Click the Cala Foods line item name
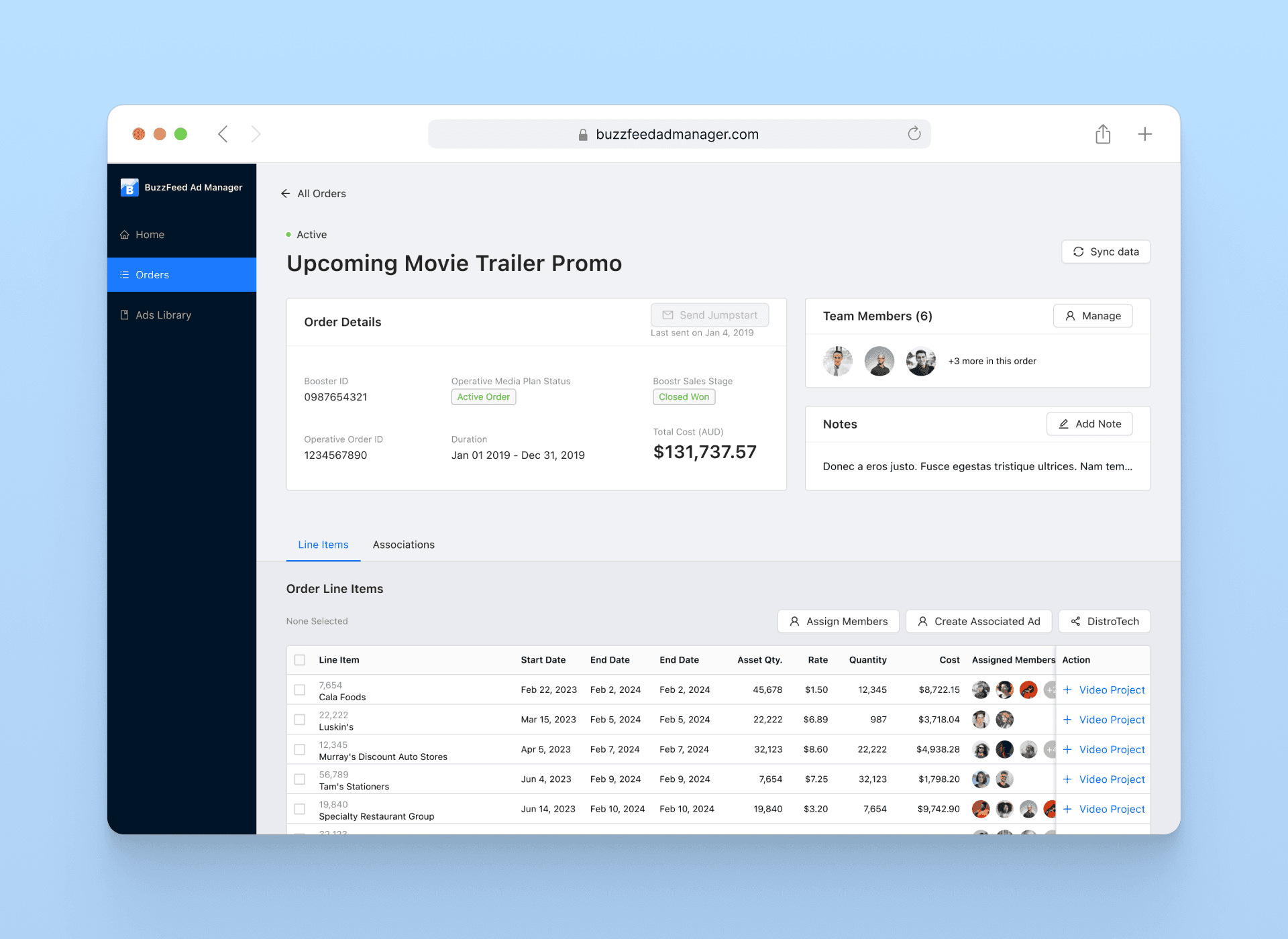 (x=343, y=698)
